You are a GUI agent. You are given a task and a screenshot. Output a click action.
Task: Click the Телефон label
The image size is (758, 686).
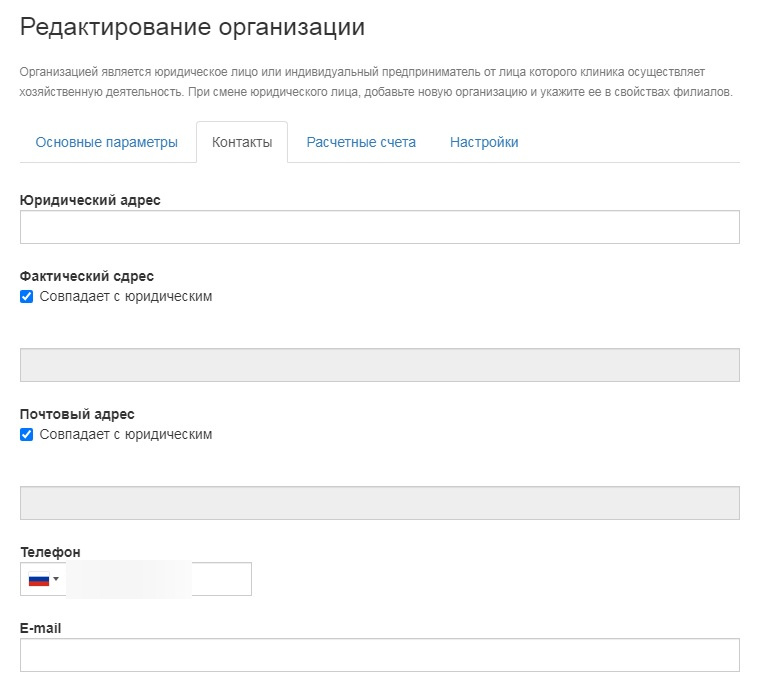pyautogui.click(x=50, y=552)
